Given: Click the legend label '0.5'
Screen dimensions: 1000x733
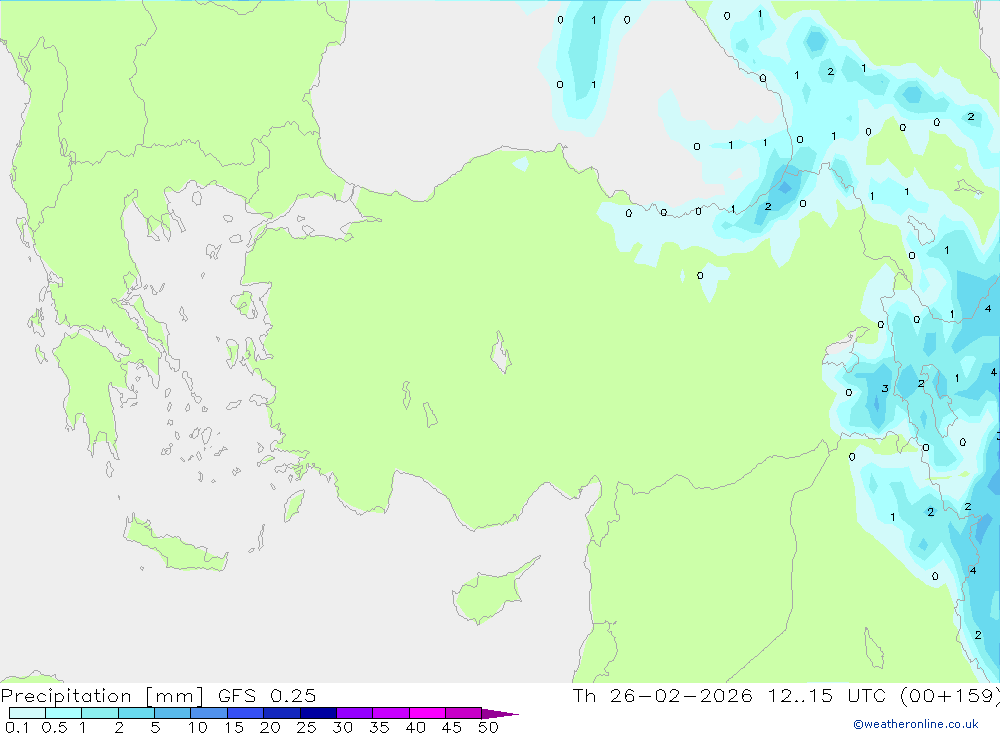Looking at the screenshot, I should click(54, 727).
